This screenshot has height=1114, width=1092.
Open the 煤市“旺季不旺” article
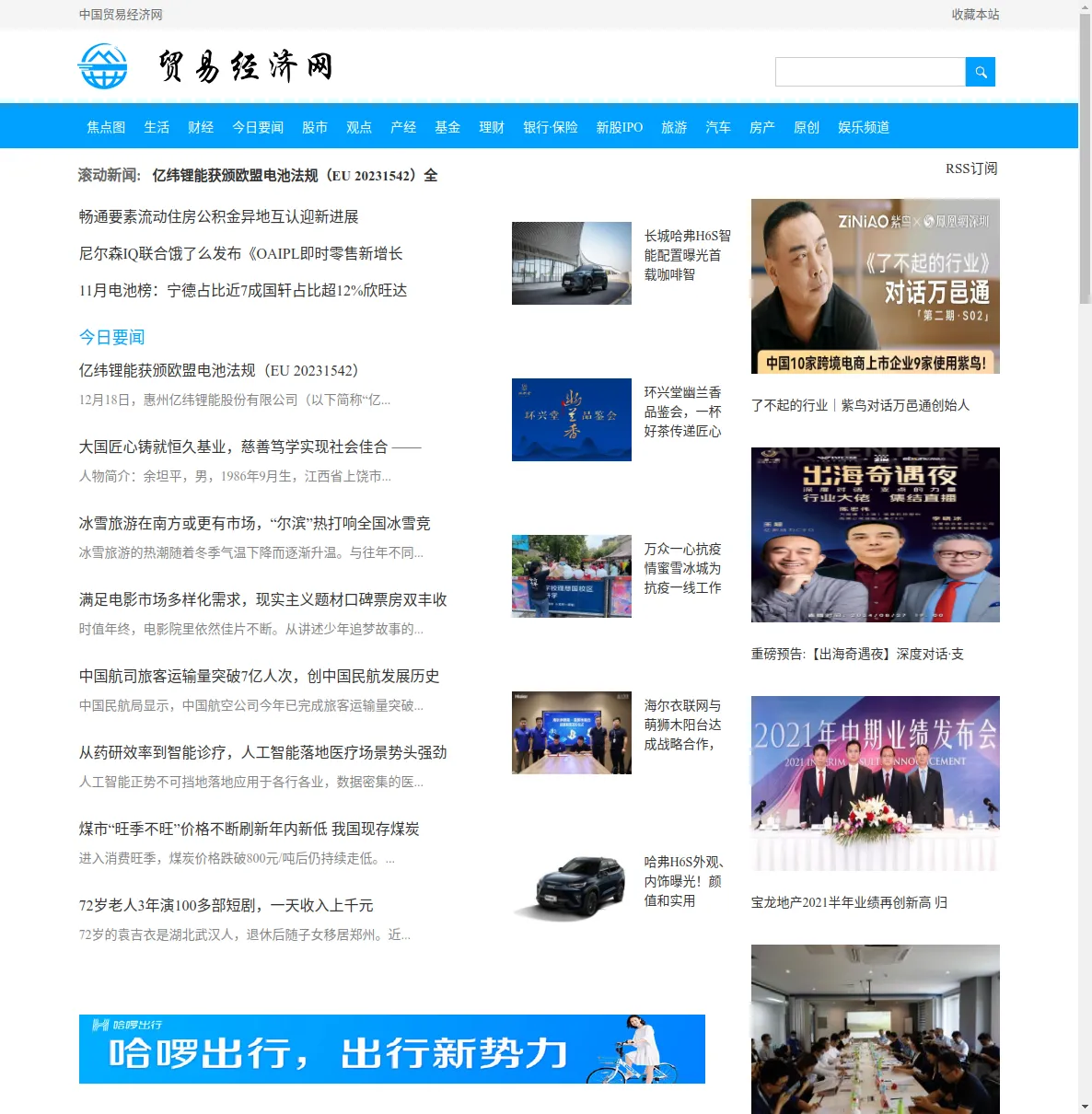click(249, 829)
